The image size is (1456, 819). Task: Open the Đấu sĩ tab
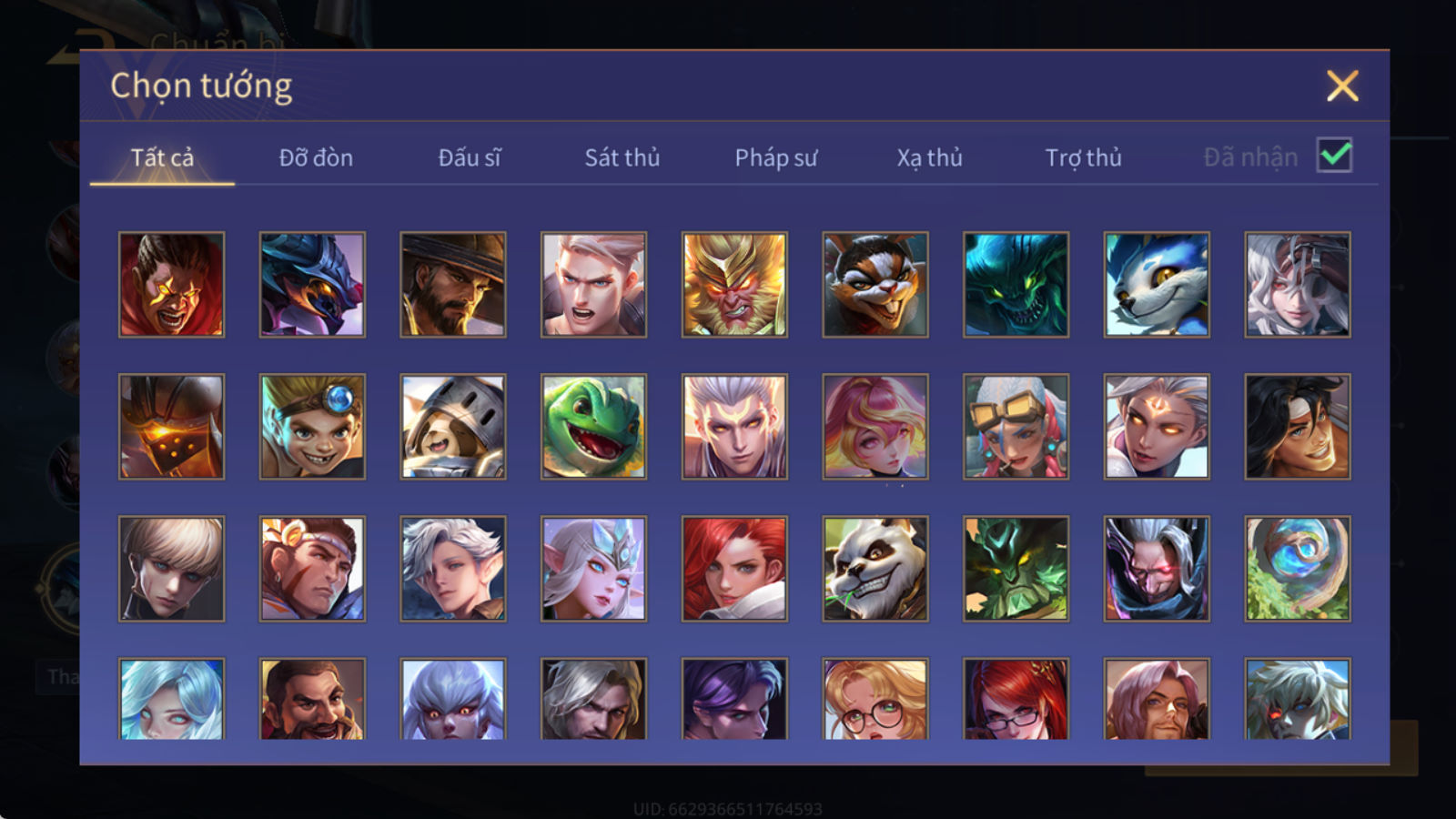[x=470, y=157]
